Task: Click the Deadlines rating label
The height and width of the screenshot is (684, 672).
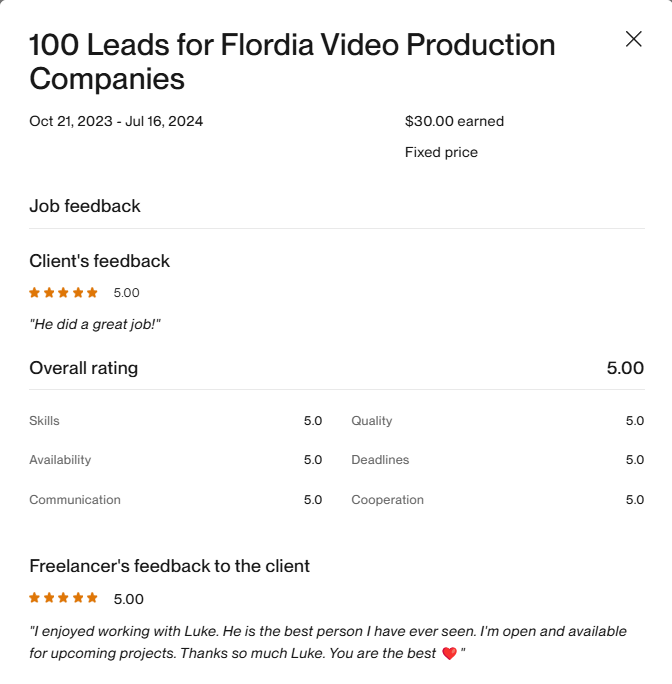Action: pyautogui.click(x=380, y=460)
